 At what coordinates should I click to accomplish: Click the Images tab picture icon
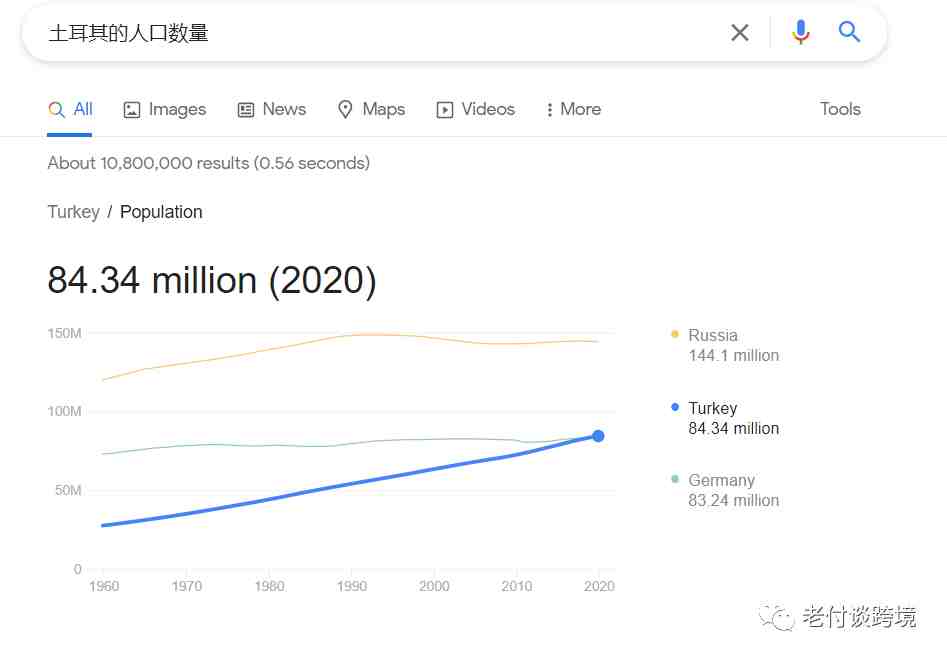[132, 110]
